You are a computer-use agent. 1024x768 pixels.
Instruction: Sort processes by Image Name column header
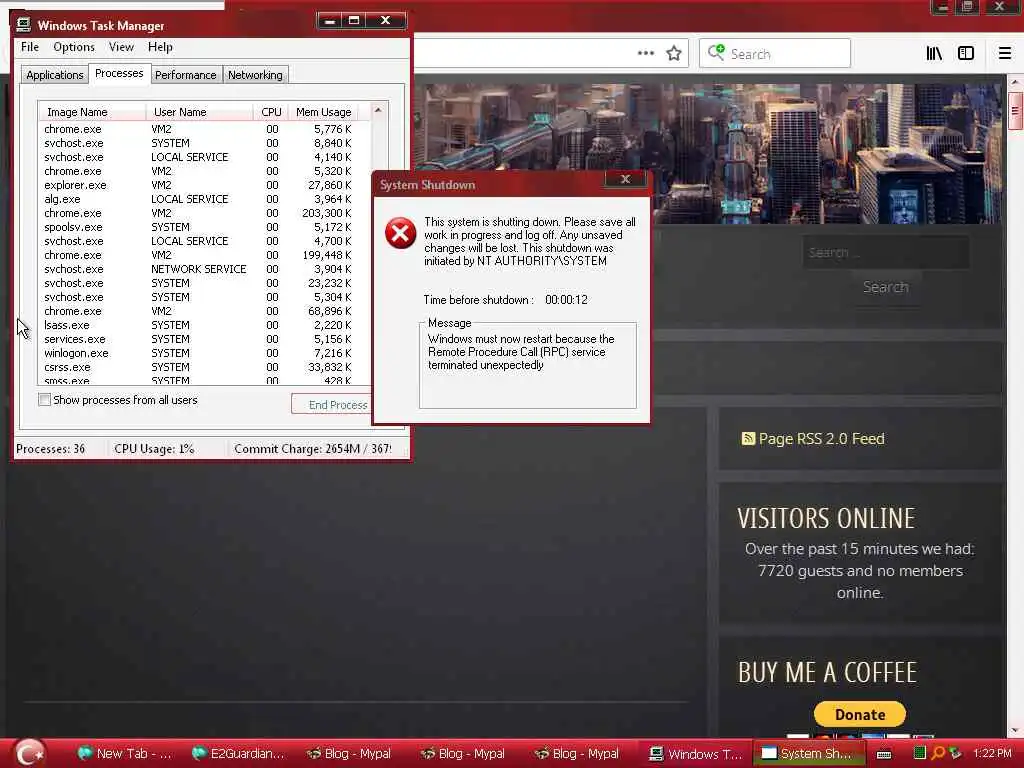coord(92,112)
